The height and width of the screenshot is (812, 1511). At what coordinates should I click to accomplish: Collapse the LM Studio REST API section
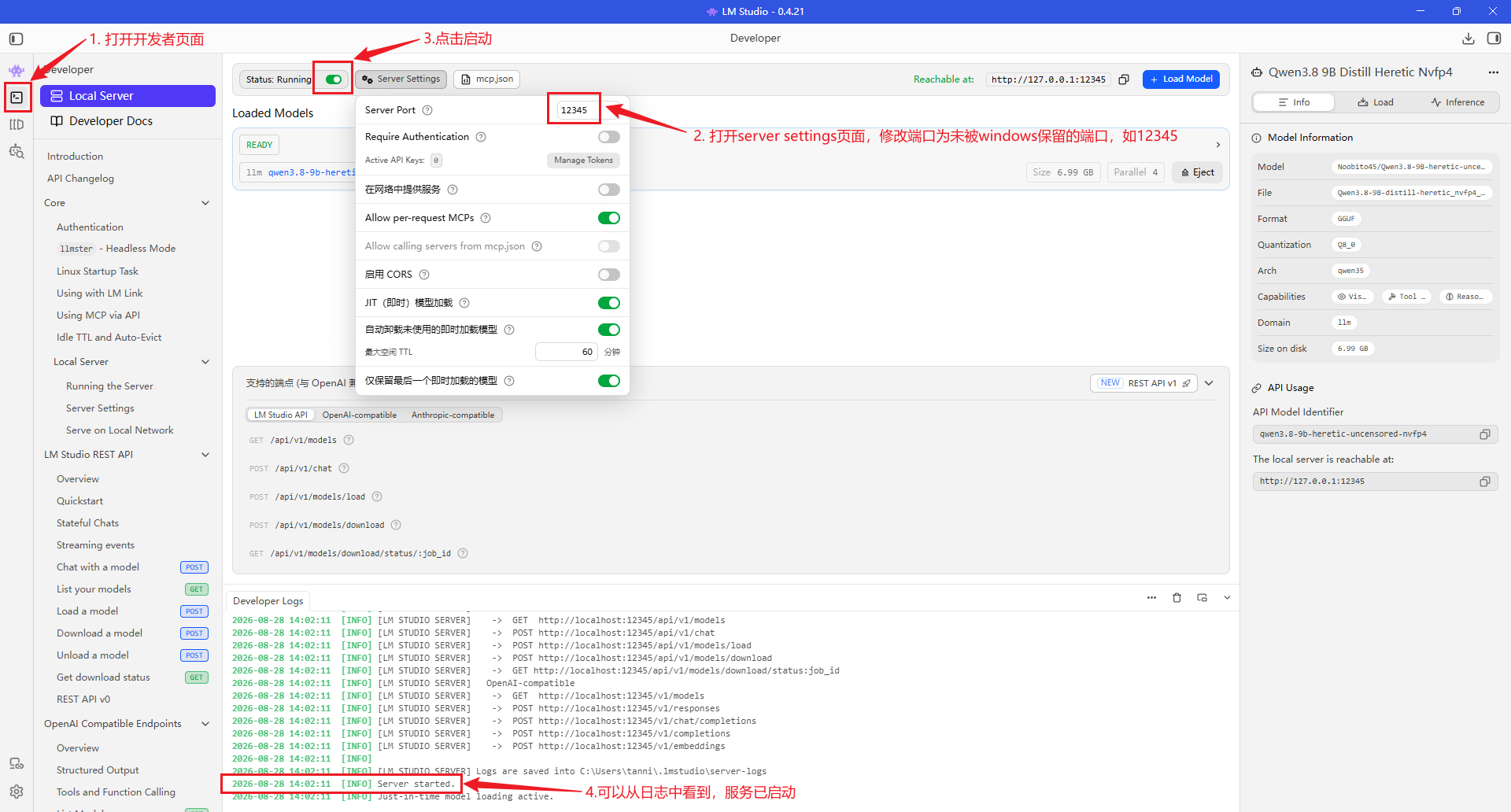(x=205, y=455)
